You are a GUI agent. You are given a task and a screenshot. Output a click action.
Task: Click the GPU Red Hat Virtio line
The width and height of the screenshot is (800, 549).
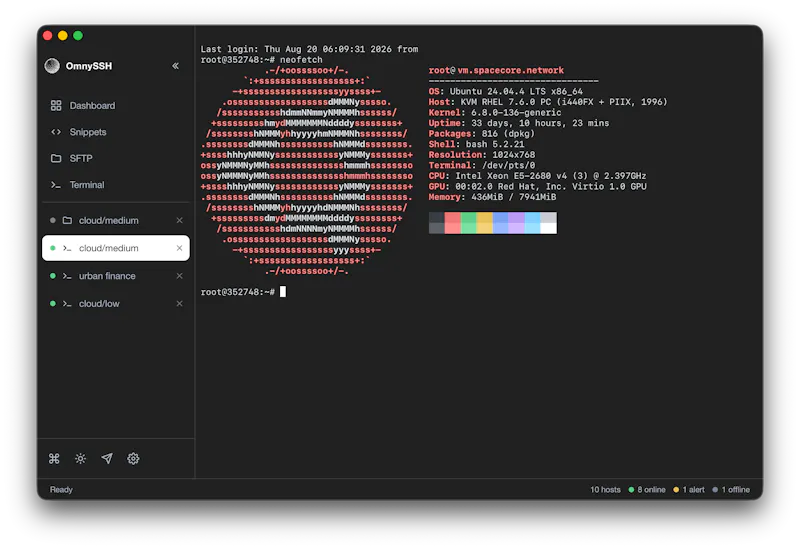(537, 187)
